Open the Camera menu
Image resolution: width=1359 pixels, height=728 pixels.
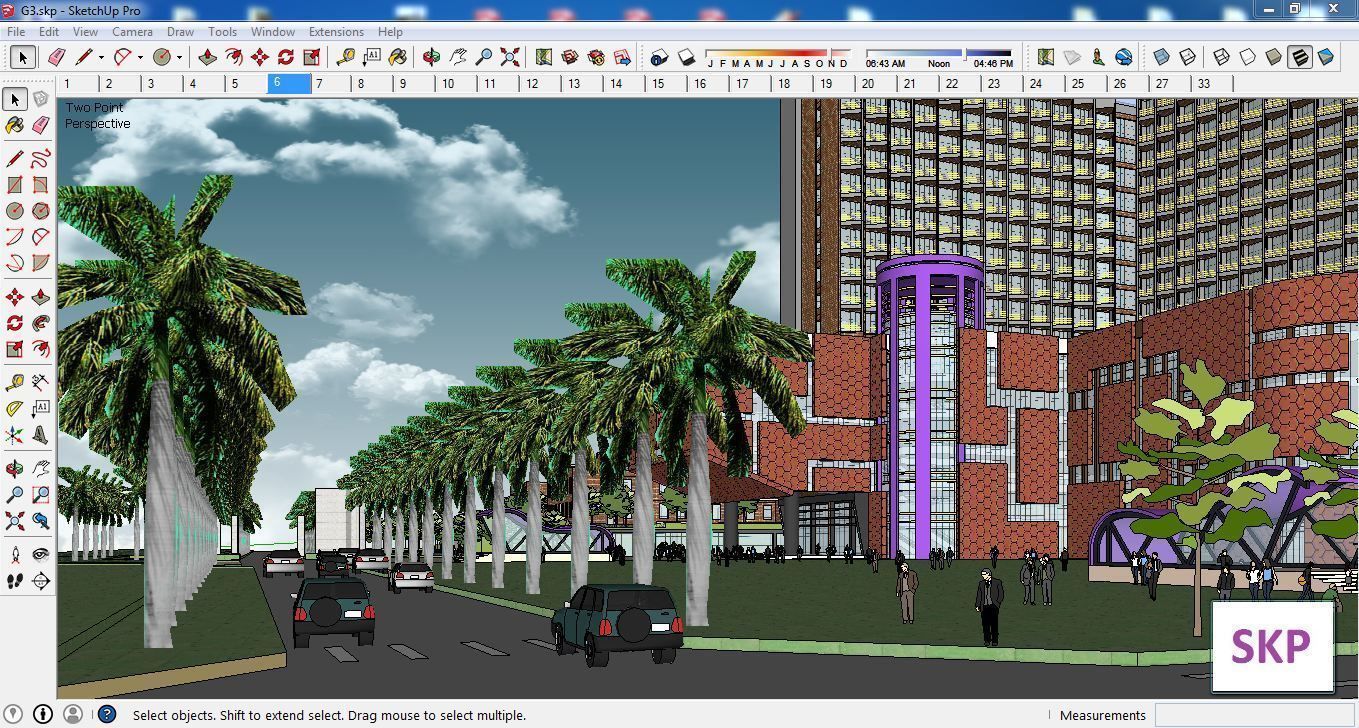(132, 31)
